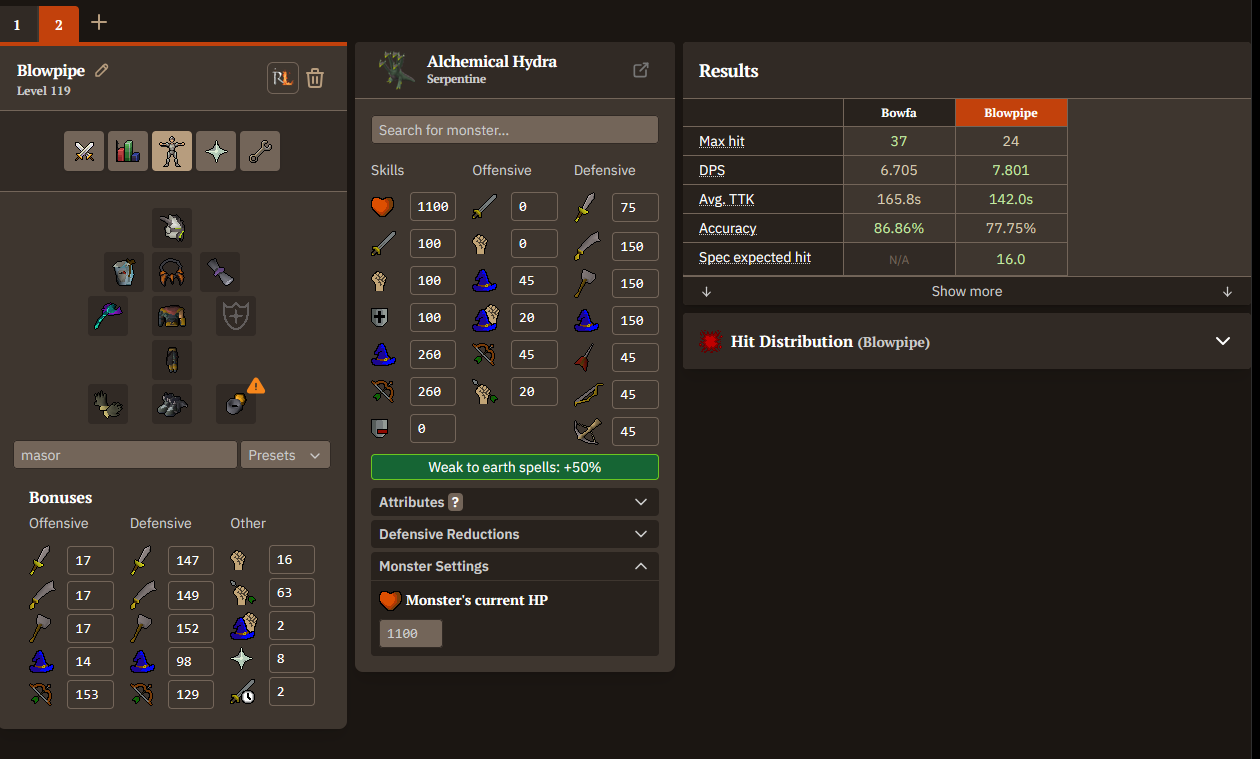The height and width of the screenshot is (759, 1260).
Task: Switch to loadout tab 2
Action: pyautogui.click(x=58, y=24)
